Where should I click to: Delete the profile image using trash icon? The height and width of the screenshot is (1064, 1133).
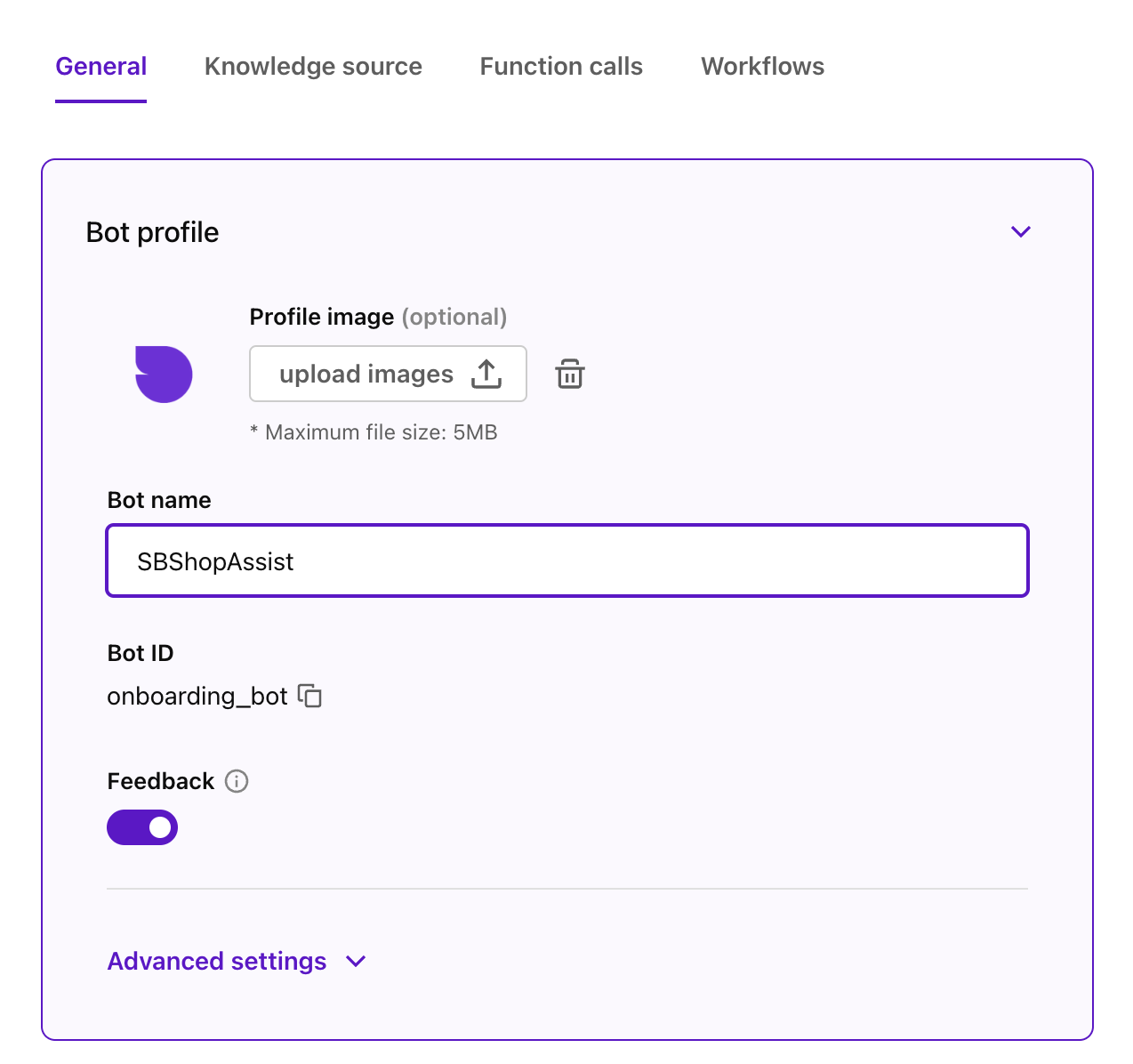(x=569, y=374)
